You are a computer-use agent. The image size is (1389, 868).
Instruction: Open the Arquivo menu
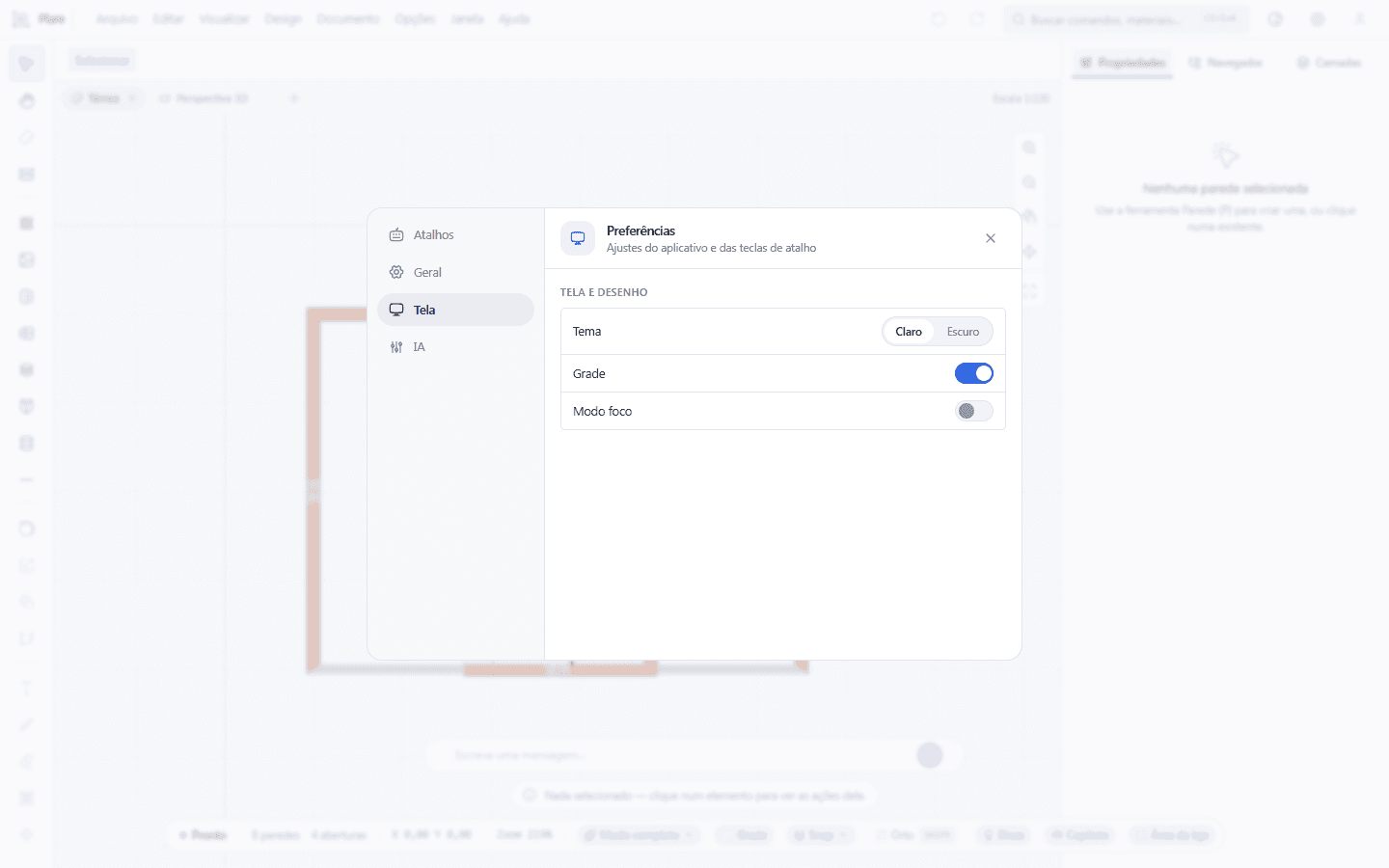pyautogui.click(x=117, y=19)
